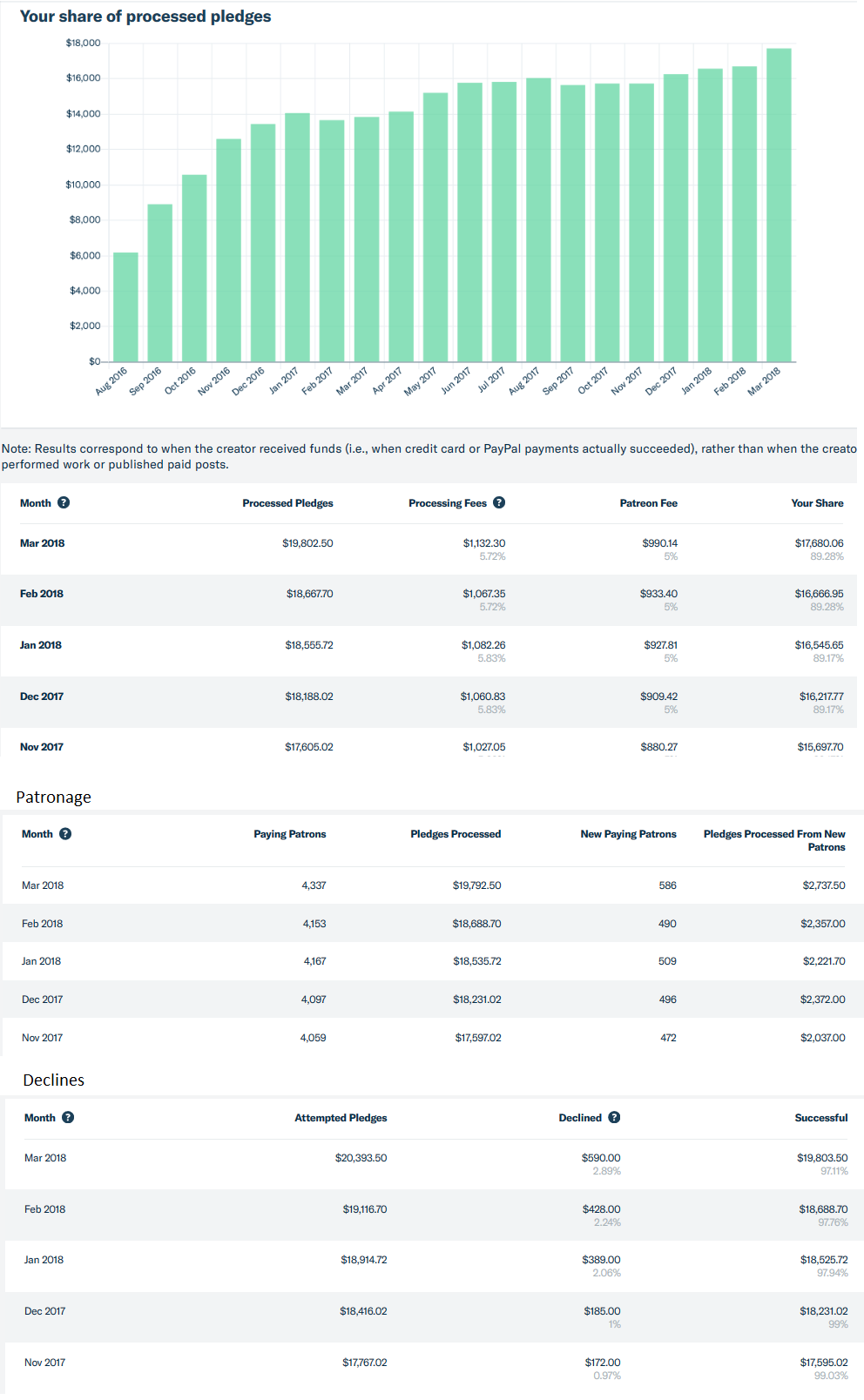Click the Patreon Fee column header
The image size is (864, 1400).
[648, 503]
